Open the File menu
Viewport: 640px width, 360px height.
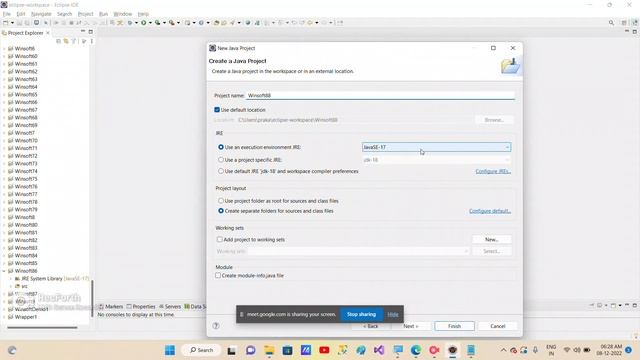[x=7, y=14]
